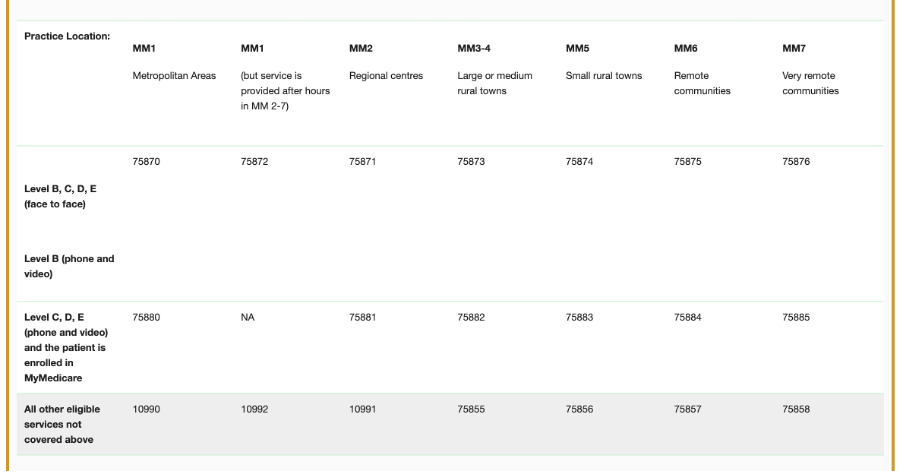Image resolution: width=904 pixels, height=472 pixels.
Task: Click item 75858 in the shaded row
Action: coord(796,410)
